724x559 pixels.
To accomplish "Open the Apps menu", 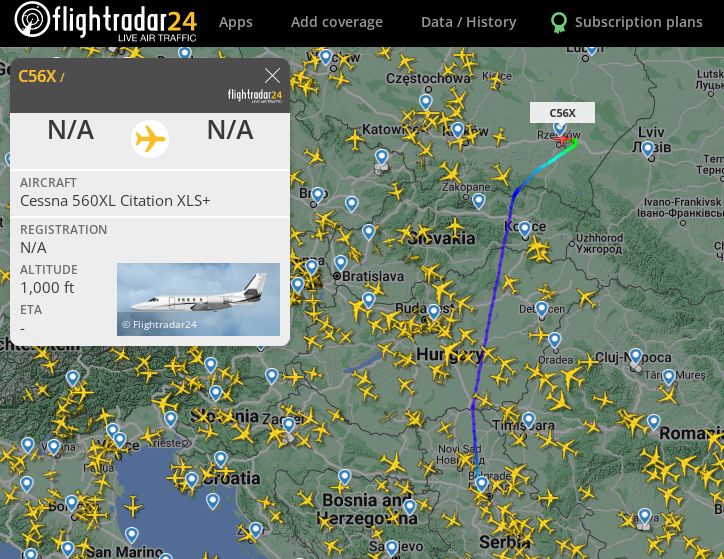I will point(235,22).
